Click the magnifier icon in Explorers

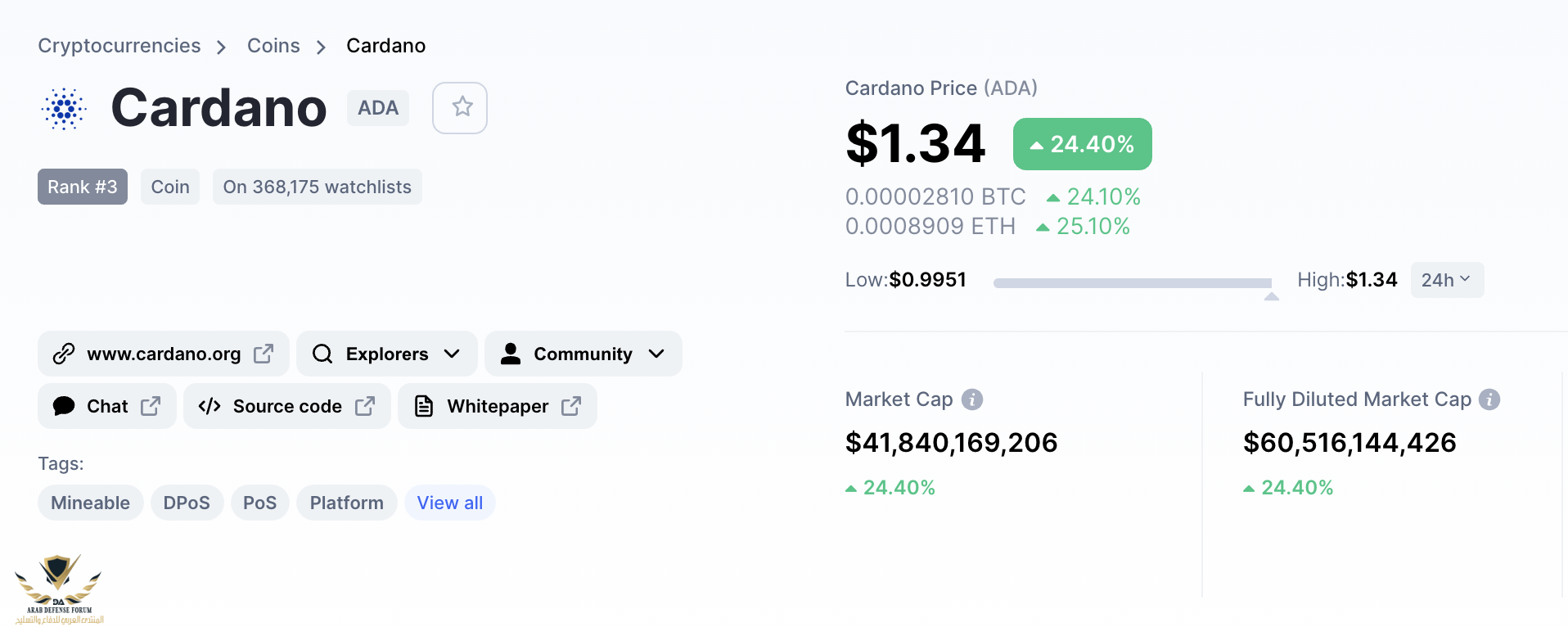[322, 354]
